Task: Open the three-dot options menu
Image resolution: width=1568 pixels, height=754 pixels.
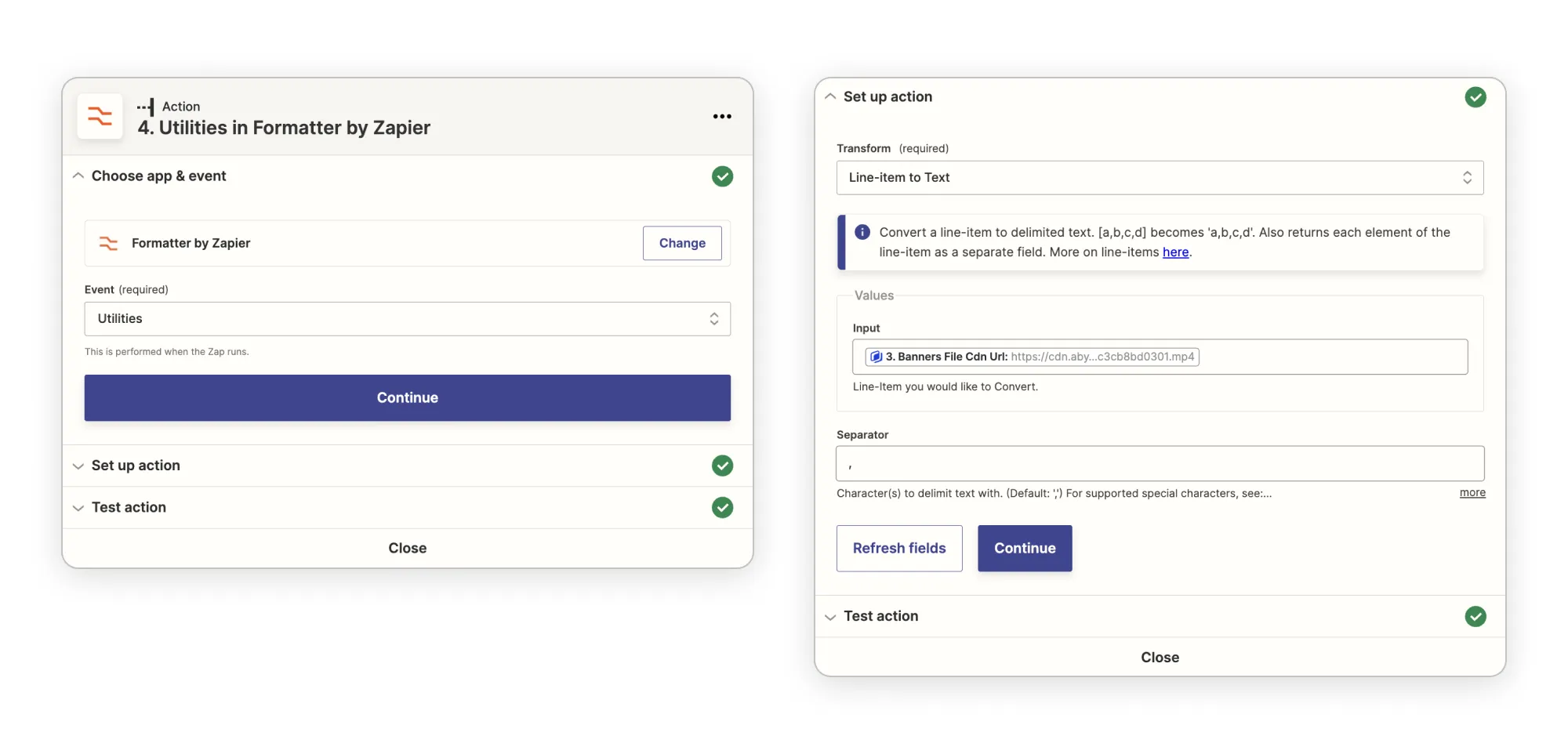Action: 722,117
